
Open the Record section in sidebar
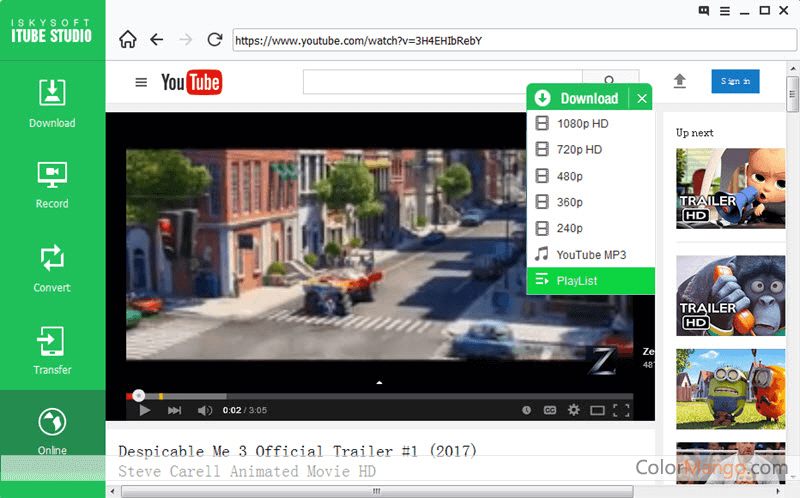pyautogui.click(x=52, y=184)
